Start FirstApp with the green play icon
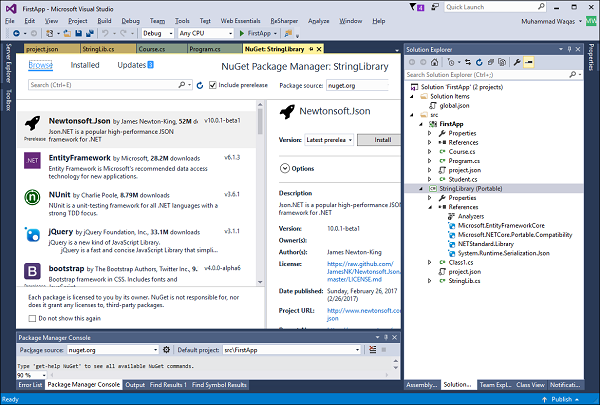The height and width of the screenshot is (405, 600). coord(242,33)
